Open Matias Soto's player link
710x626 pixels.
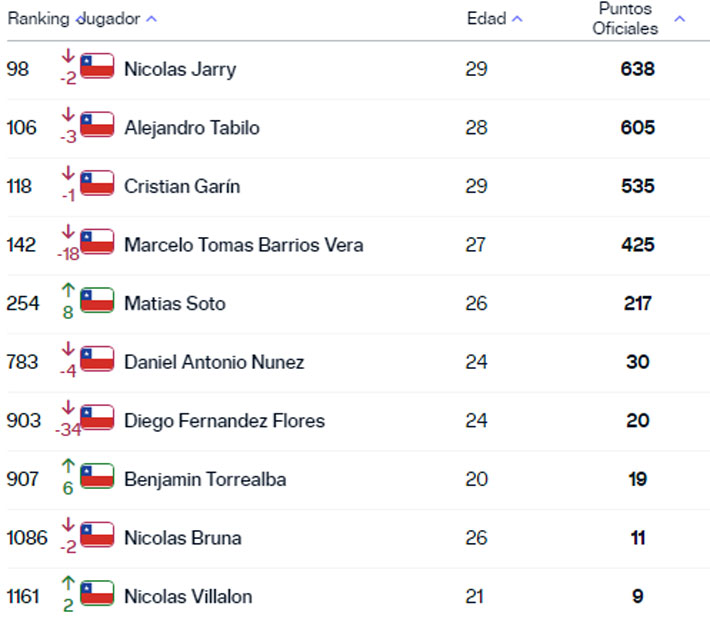(x=174, y=304)
